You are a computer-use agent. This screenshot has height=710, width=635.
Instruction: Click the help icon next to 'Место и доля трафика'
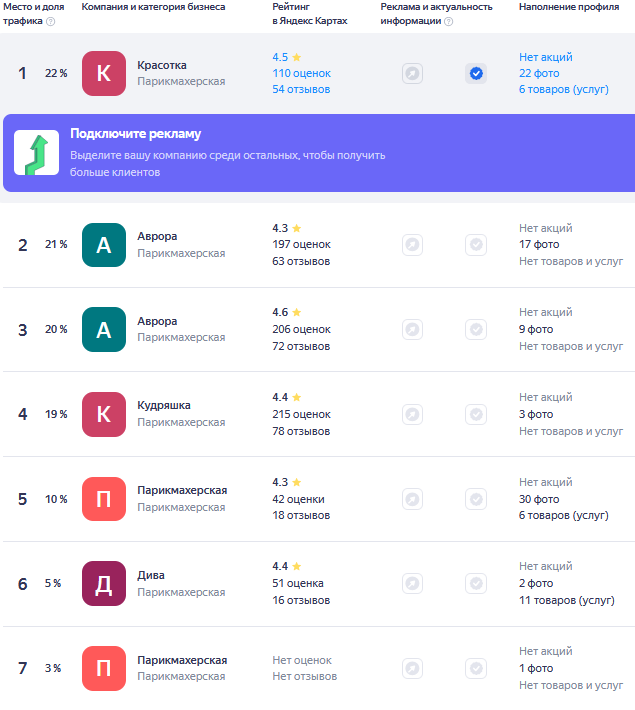(x=51, y=21)
